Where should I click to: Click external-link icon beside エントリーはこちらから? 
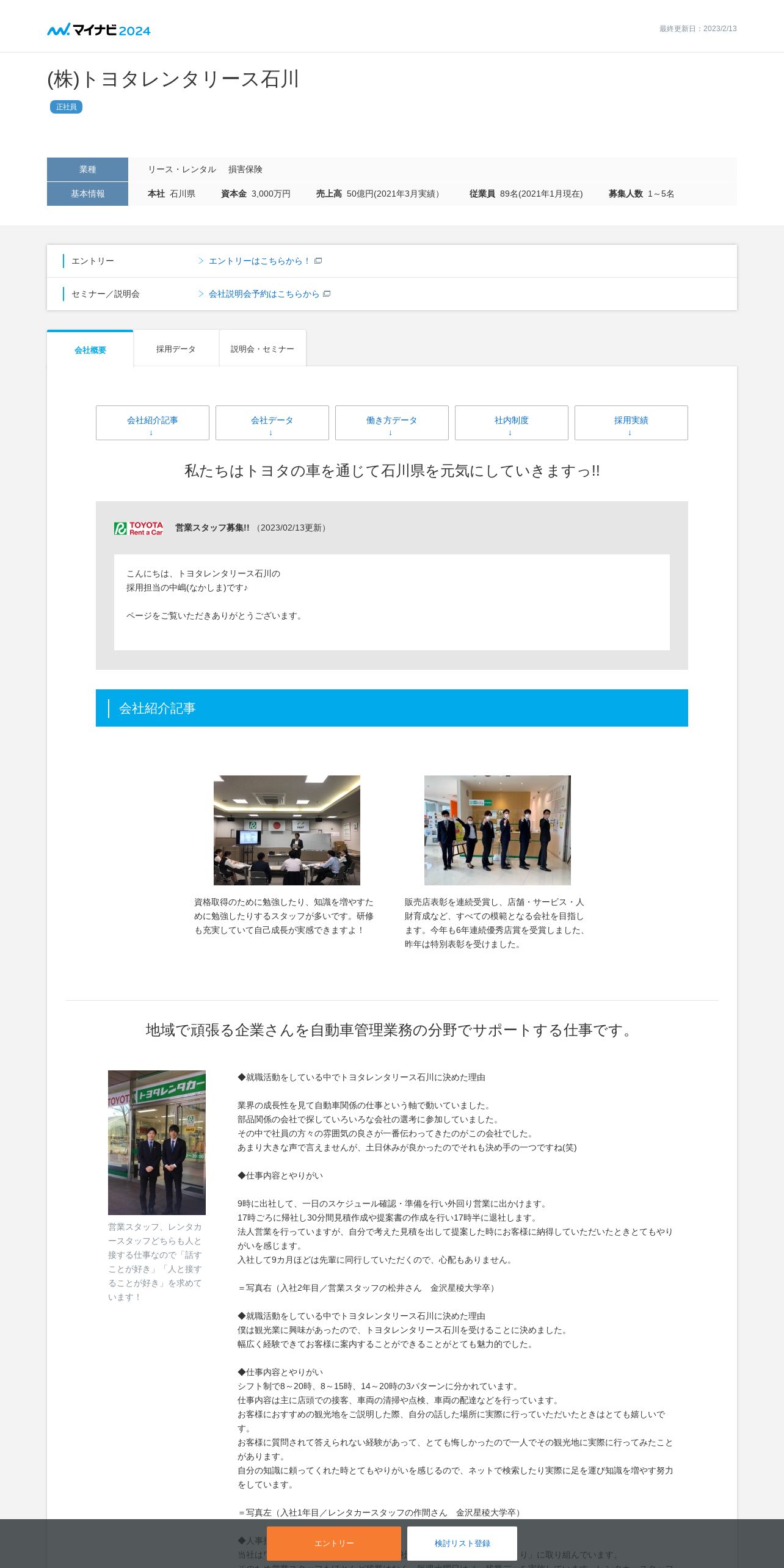point(318,261)
